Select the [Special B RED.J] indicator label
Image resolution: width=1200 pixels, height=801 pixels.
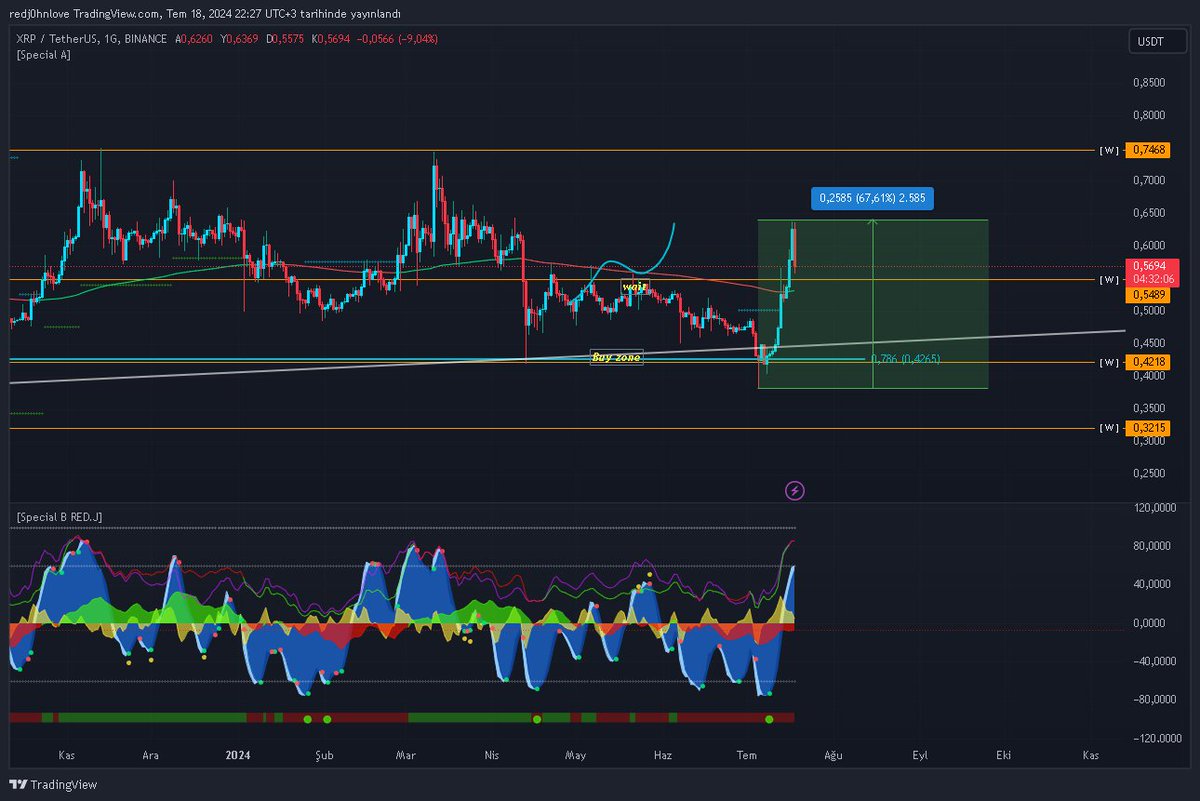(x=59, y=517)
